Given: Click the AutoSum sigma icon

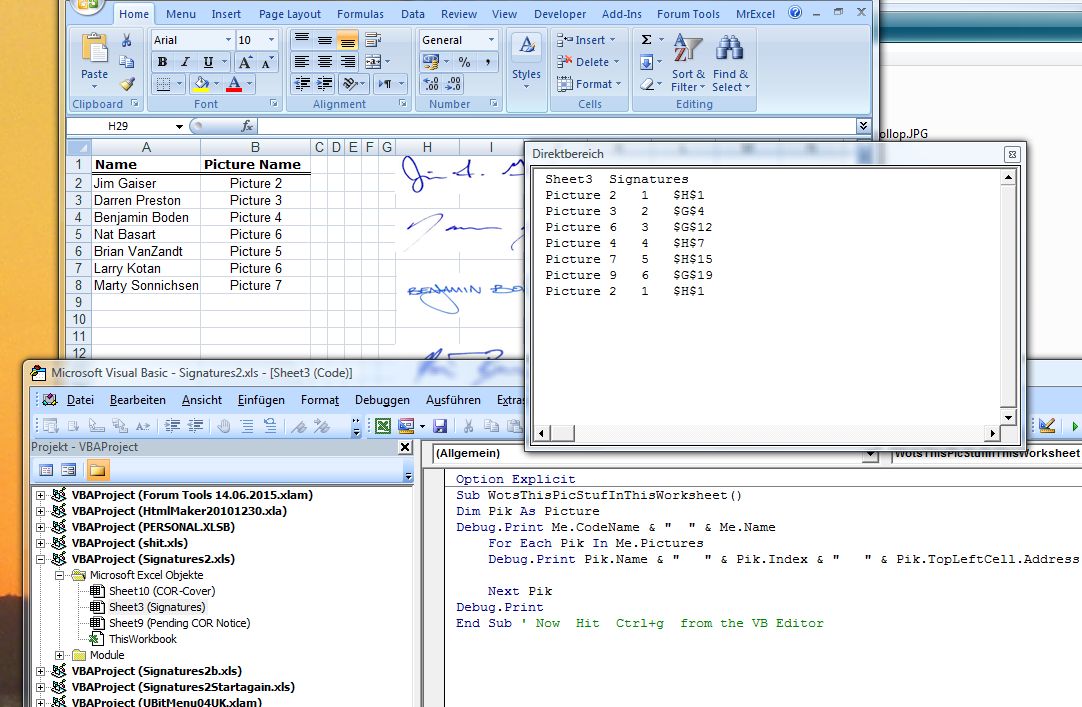Looking at the screenshot, I should 647,40.
